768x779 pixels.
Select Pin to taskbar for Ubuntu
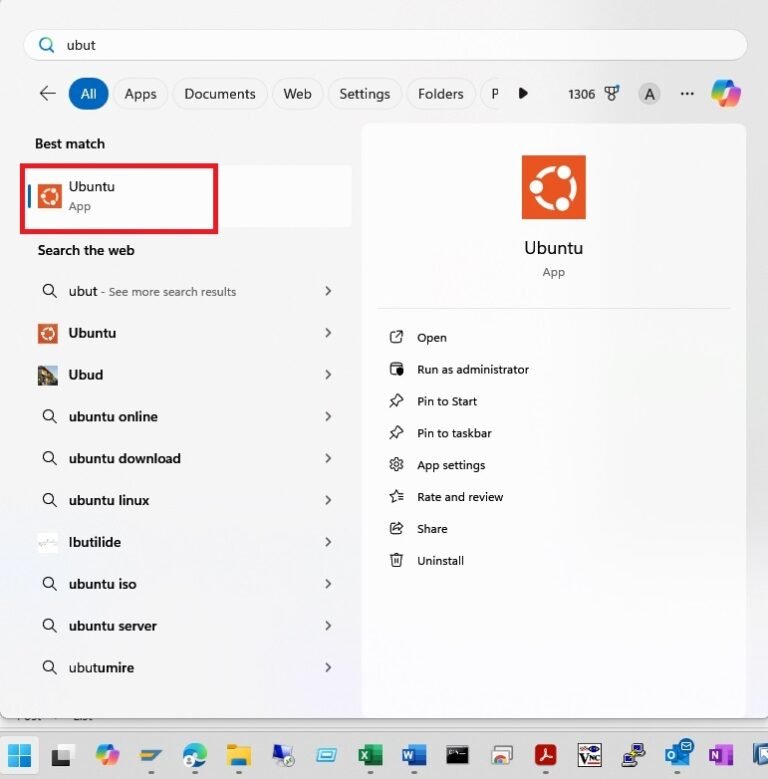tap(454, 433)
